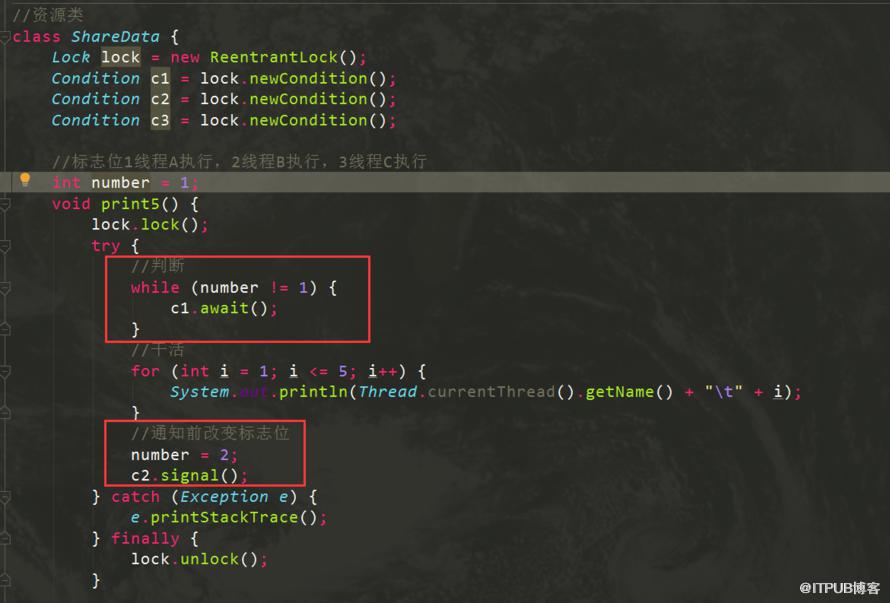The height and width of the screenshot is (603, 890).
Task: Place cursor on the lock.lock() call
Action: coord(150,225)
